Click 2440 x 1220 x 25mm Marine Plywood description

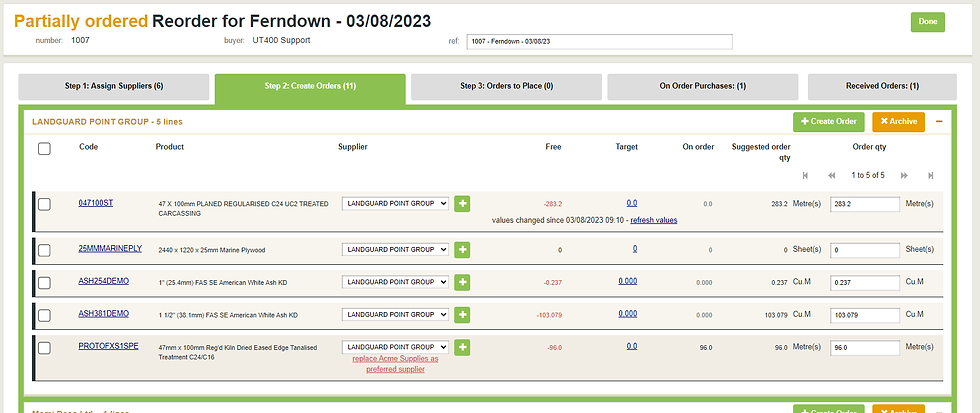[x=212, y=250]
